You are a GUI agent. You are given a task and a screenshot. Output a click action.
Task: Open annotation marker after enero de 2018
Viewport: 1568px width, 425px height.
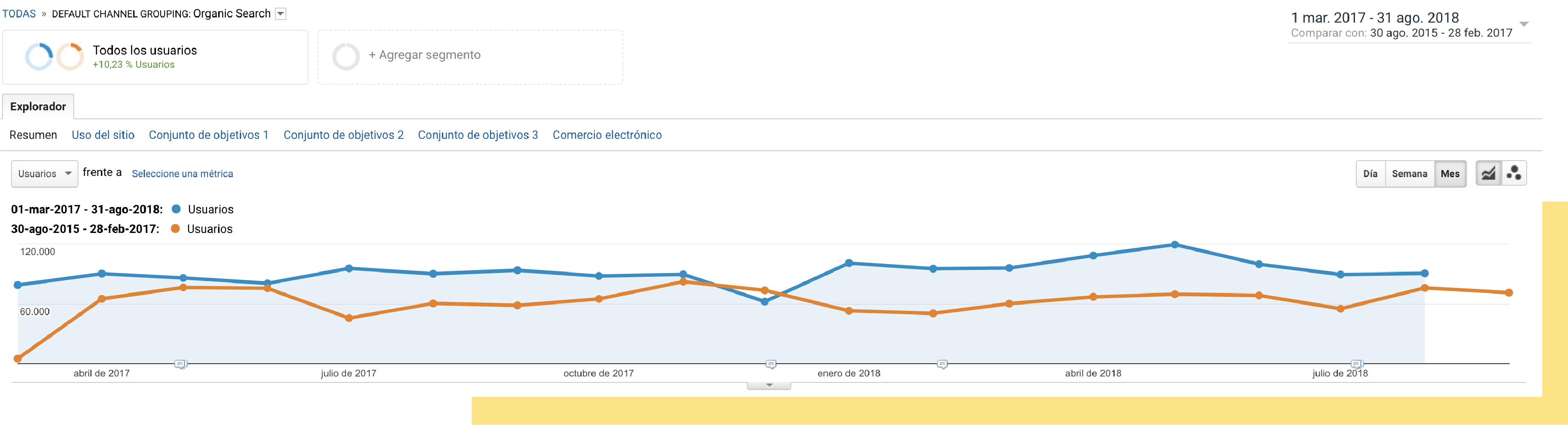(942, 364)
